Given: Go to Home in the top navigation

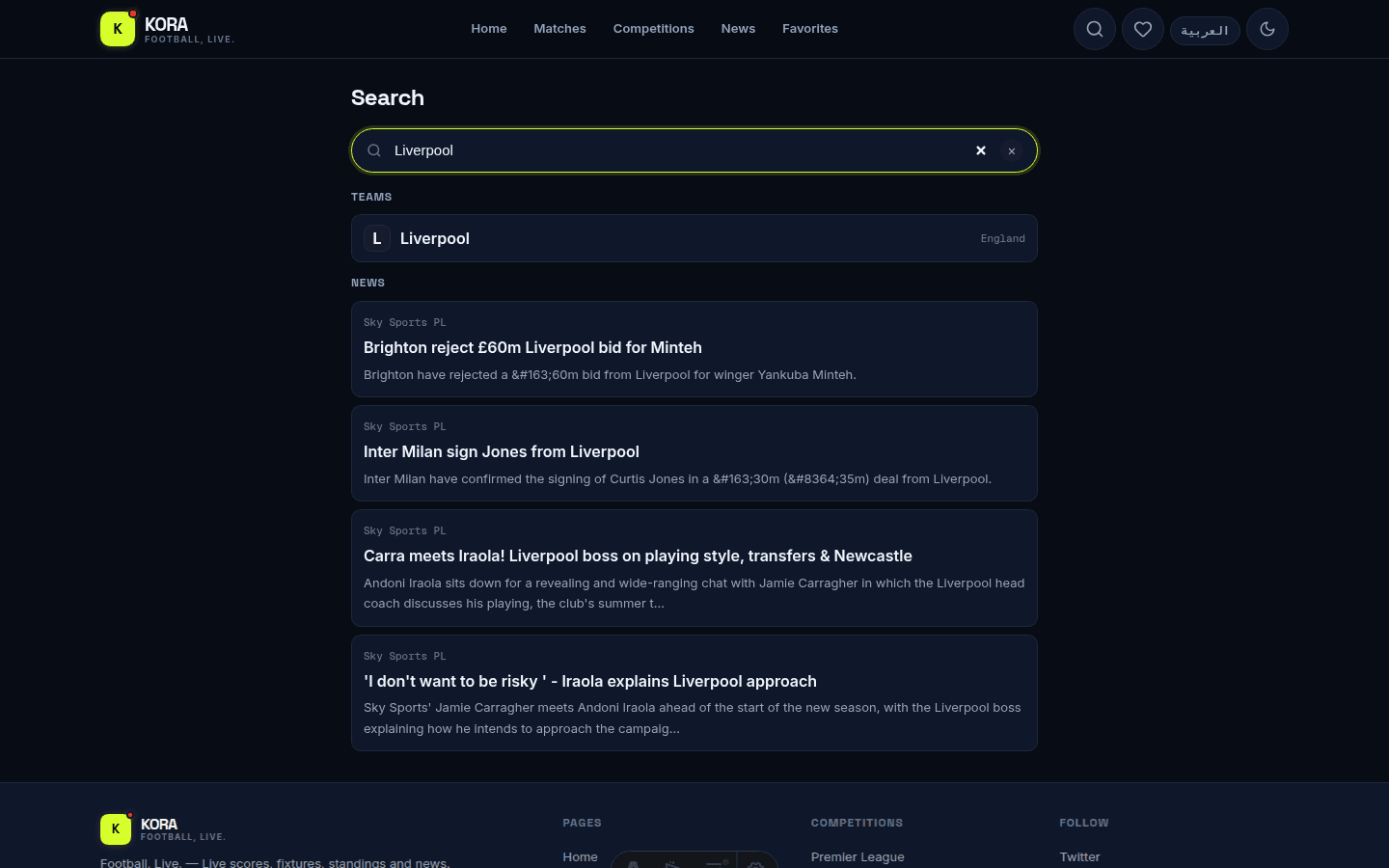Looking at the screenshot, I should [489, 29].
